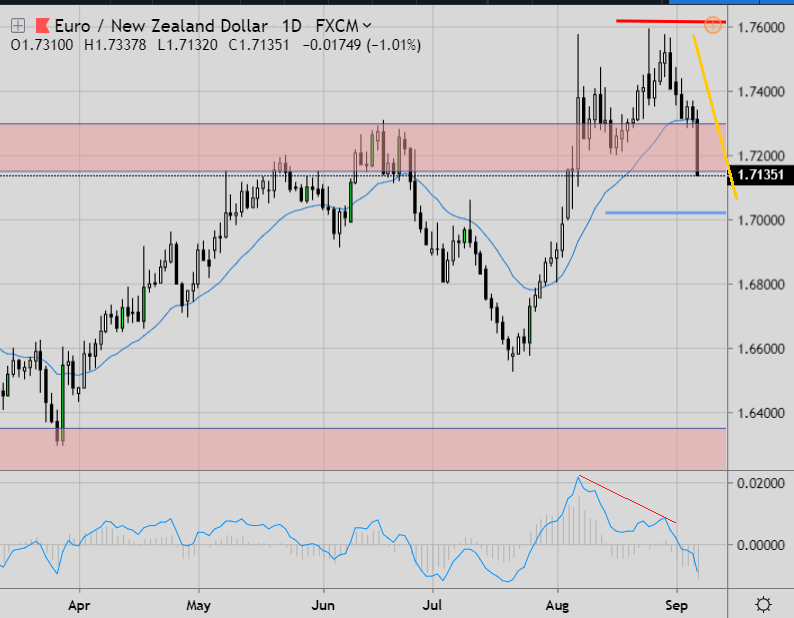The height and width of the screenshot is (618, 794).
Task: Click the 0.00000 indicator axis label
Action: [761, 545]
